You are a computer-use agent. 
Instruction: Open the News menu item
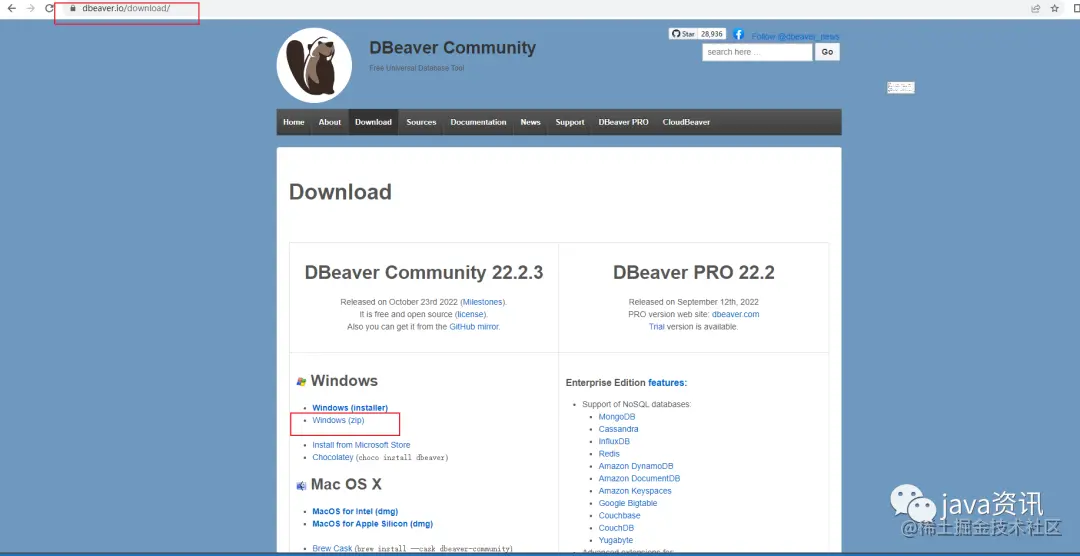point(530,122)
